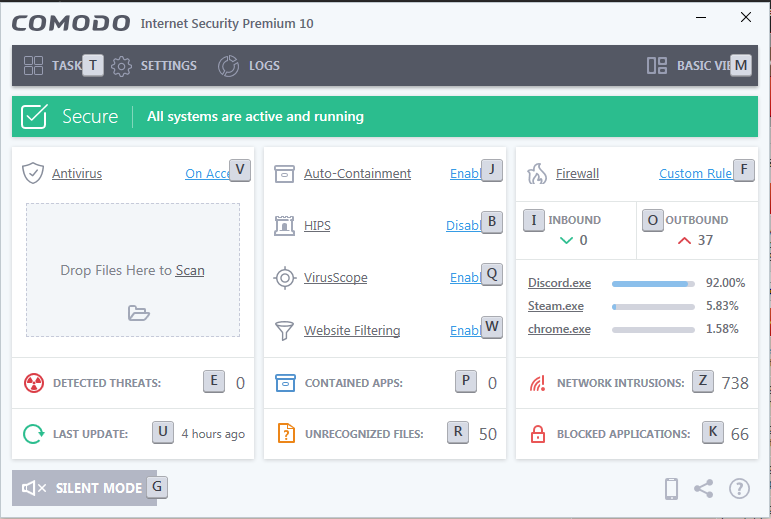771x519 pixels.
Task: Click the open folder icon in drop zone
Action: (x=139, y=313)
